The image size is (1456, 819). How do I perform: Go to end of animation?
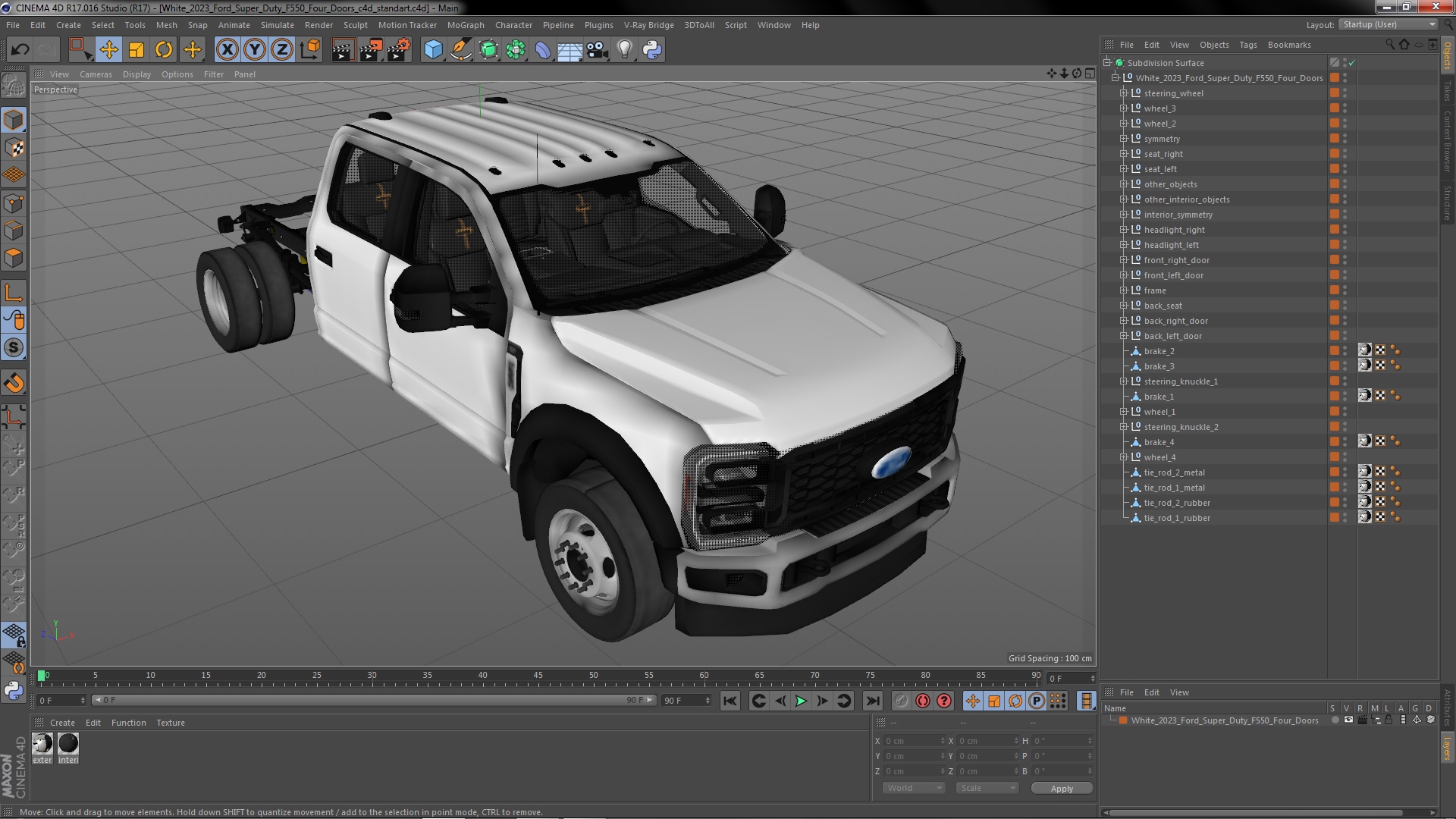tap(873, 701)
